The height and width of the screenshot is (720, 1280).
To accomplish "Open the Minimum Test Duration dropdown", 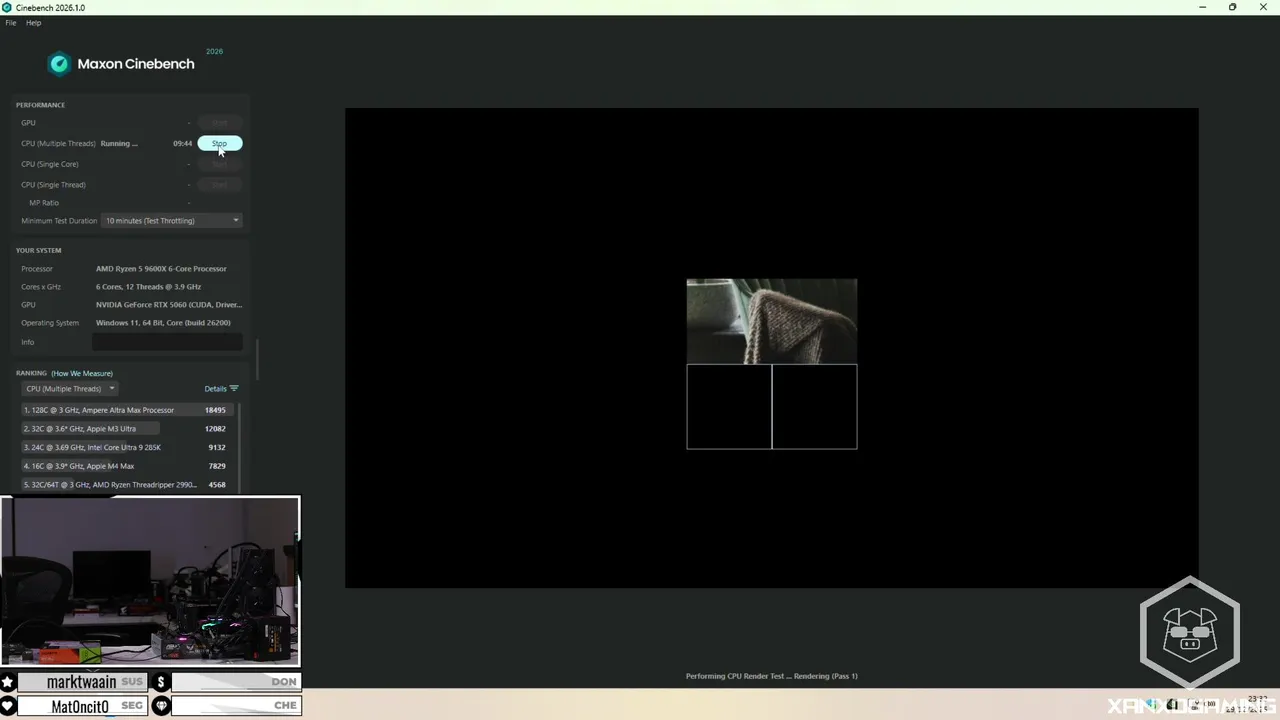I will coord(172,221).
